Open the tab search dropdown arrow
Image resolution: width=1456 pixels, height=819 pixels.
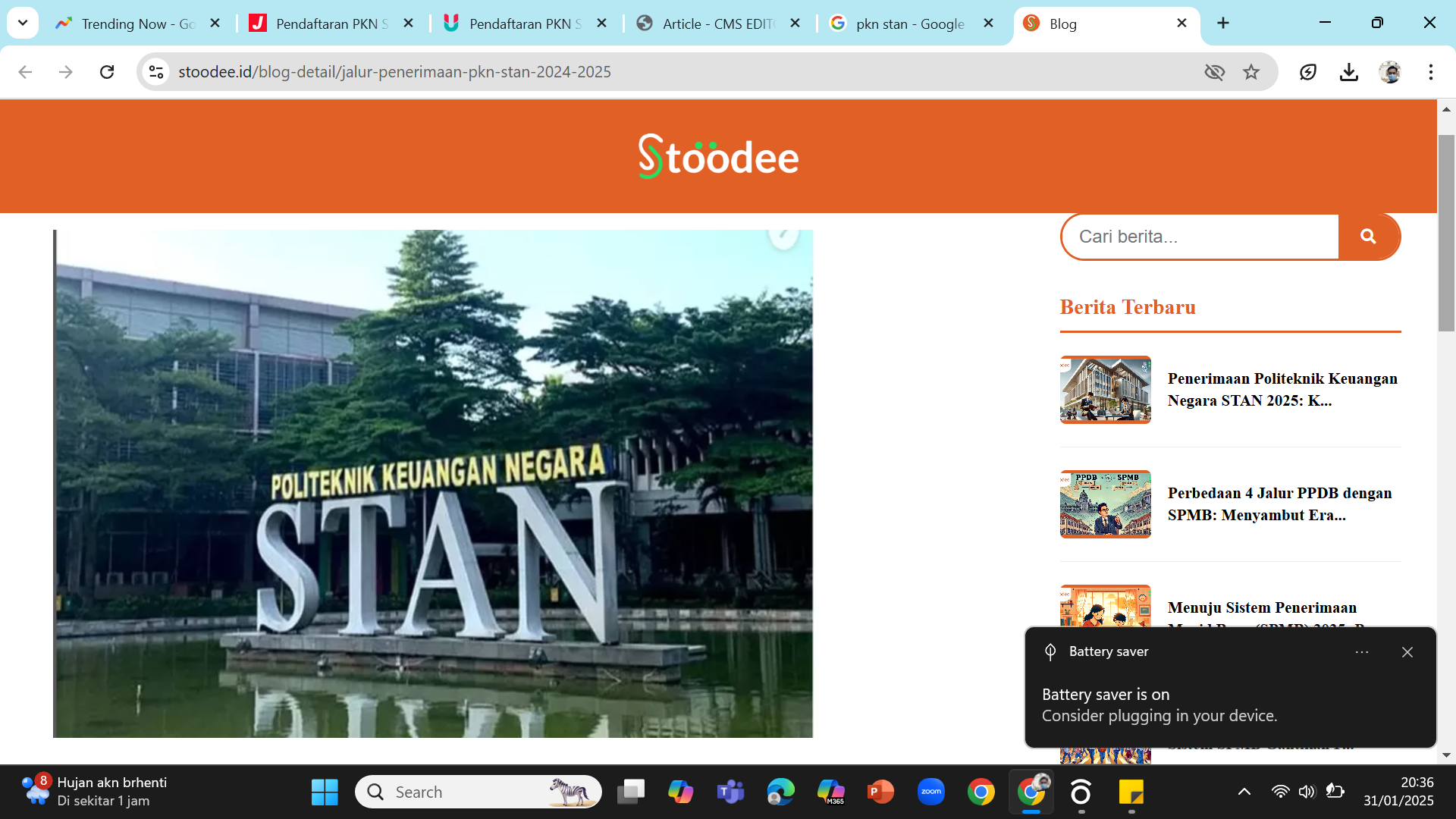(23, 23)
